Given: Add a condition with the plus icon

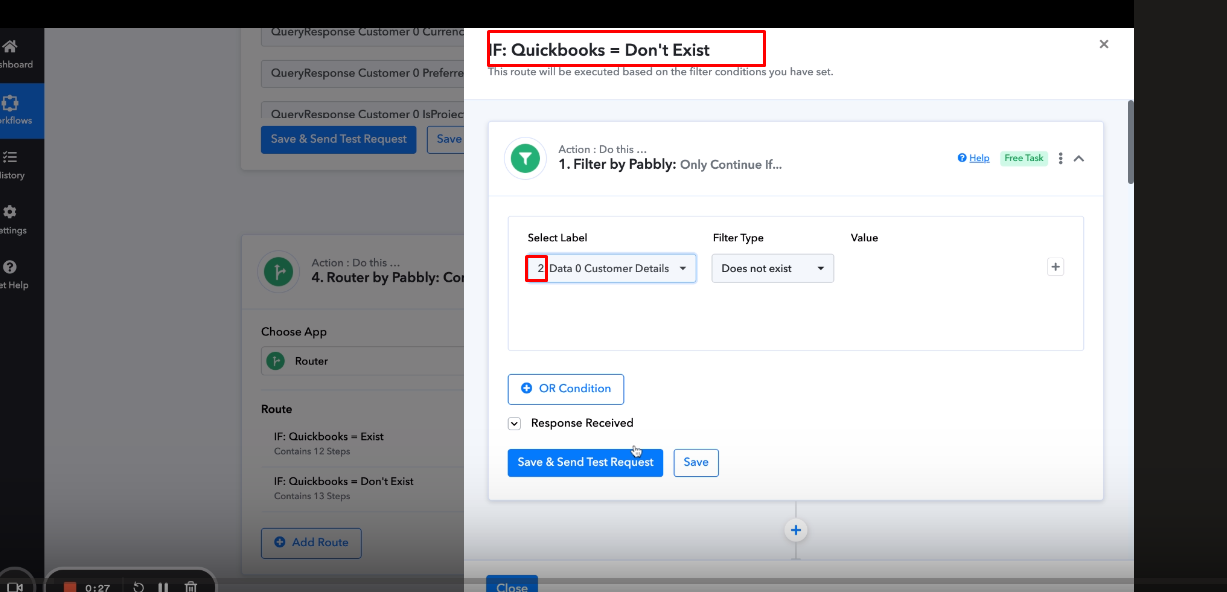Looking at the screenshot, I should pos(1055,267).
